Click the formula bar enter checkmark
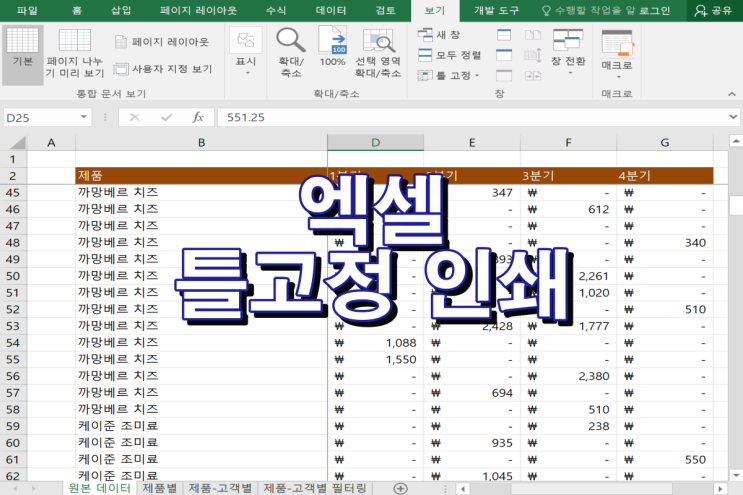743x495 pixels. point(166,117)
